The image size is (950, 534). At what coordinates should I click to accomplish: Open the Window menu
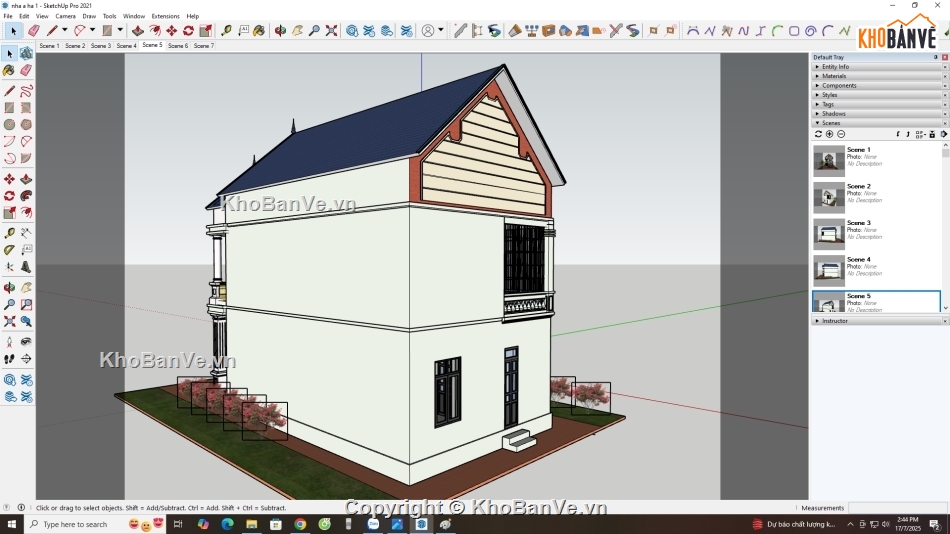134,16
